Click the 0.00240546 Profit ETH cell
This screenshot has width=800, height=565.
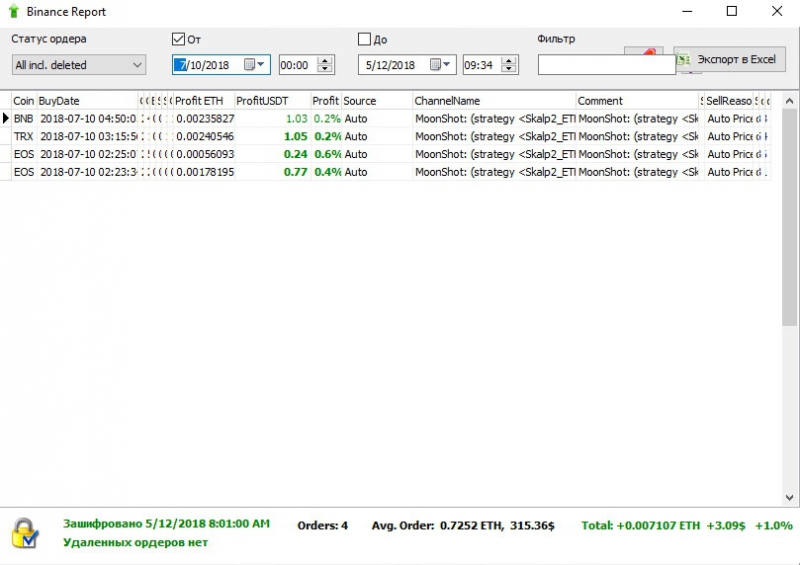pos(205,136)
